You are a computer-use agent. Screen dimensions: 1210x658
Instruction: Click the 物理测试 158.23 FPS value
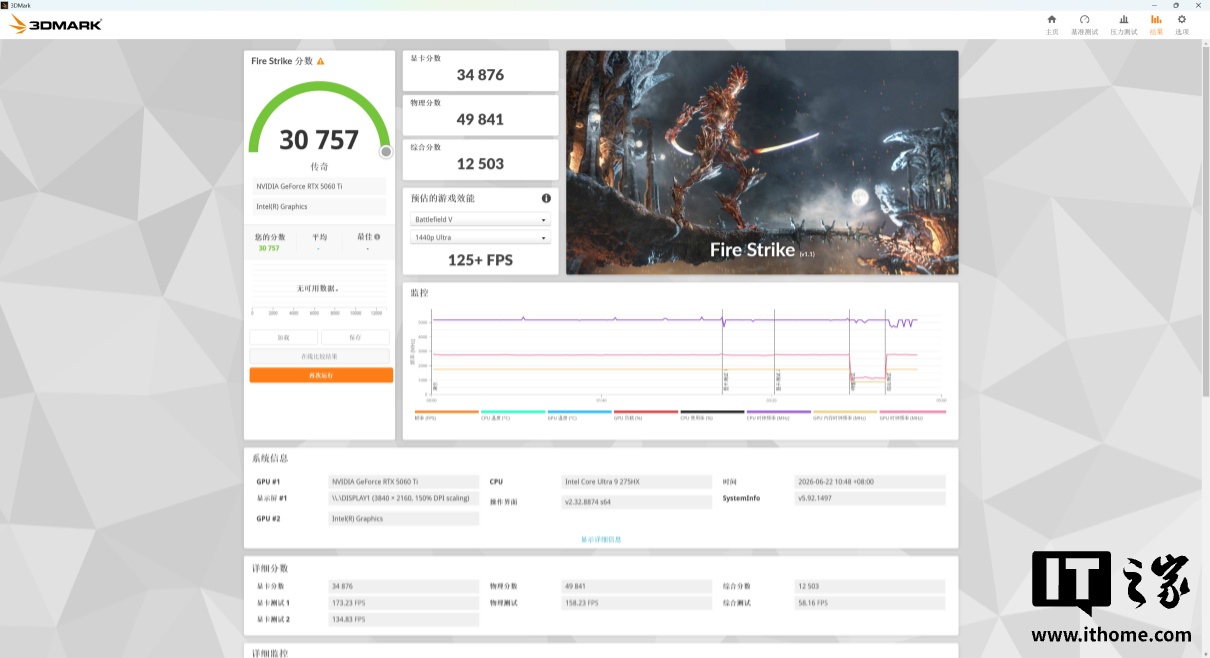point(637,603)
